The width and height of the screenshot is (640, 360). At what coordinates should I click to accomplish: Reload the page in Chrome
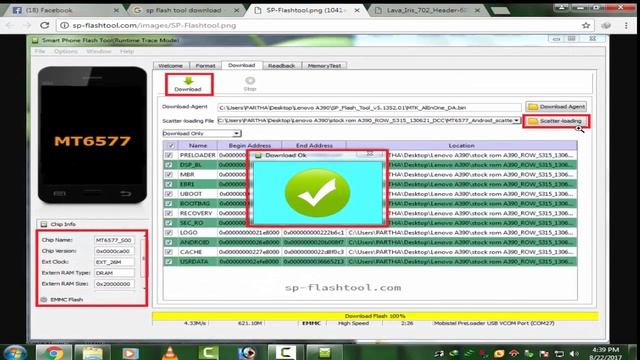44,25
